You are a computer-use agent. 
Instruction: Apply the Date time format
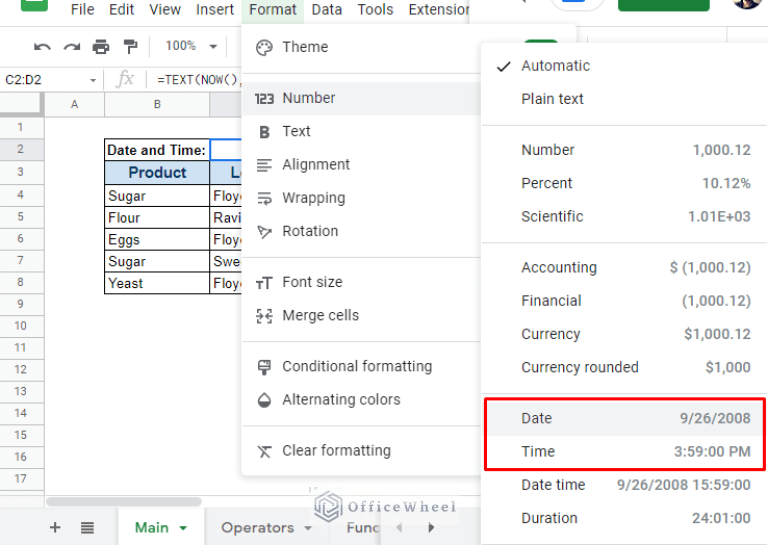click(624, 485)
